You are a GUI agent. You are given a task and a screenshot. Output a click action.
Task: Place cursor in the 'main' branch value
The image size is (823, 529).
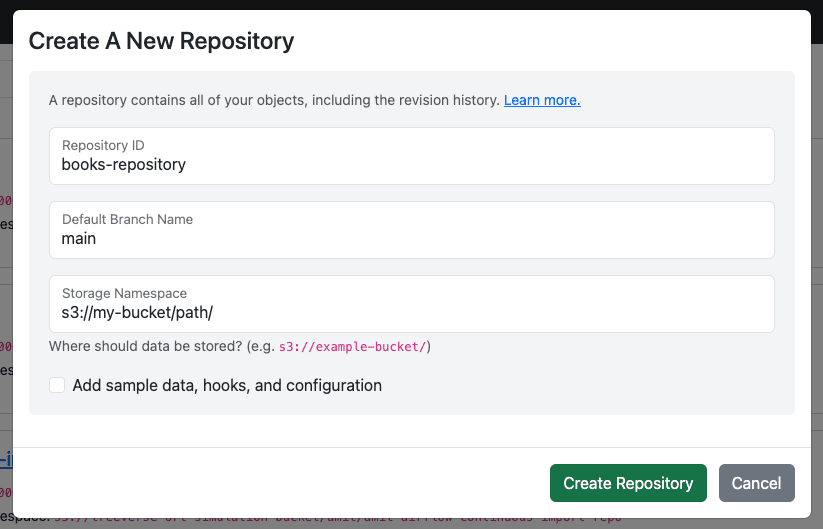pyautogui.click(x=79, y=239)
